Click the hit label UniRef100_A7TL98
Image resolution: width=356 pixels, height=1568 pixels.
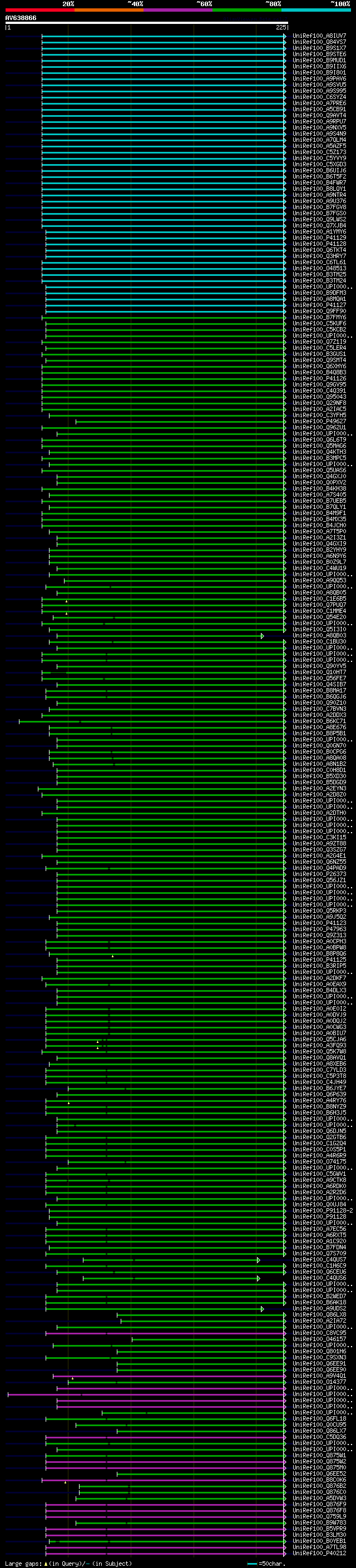[319, 1547]
